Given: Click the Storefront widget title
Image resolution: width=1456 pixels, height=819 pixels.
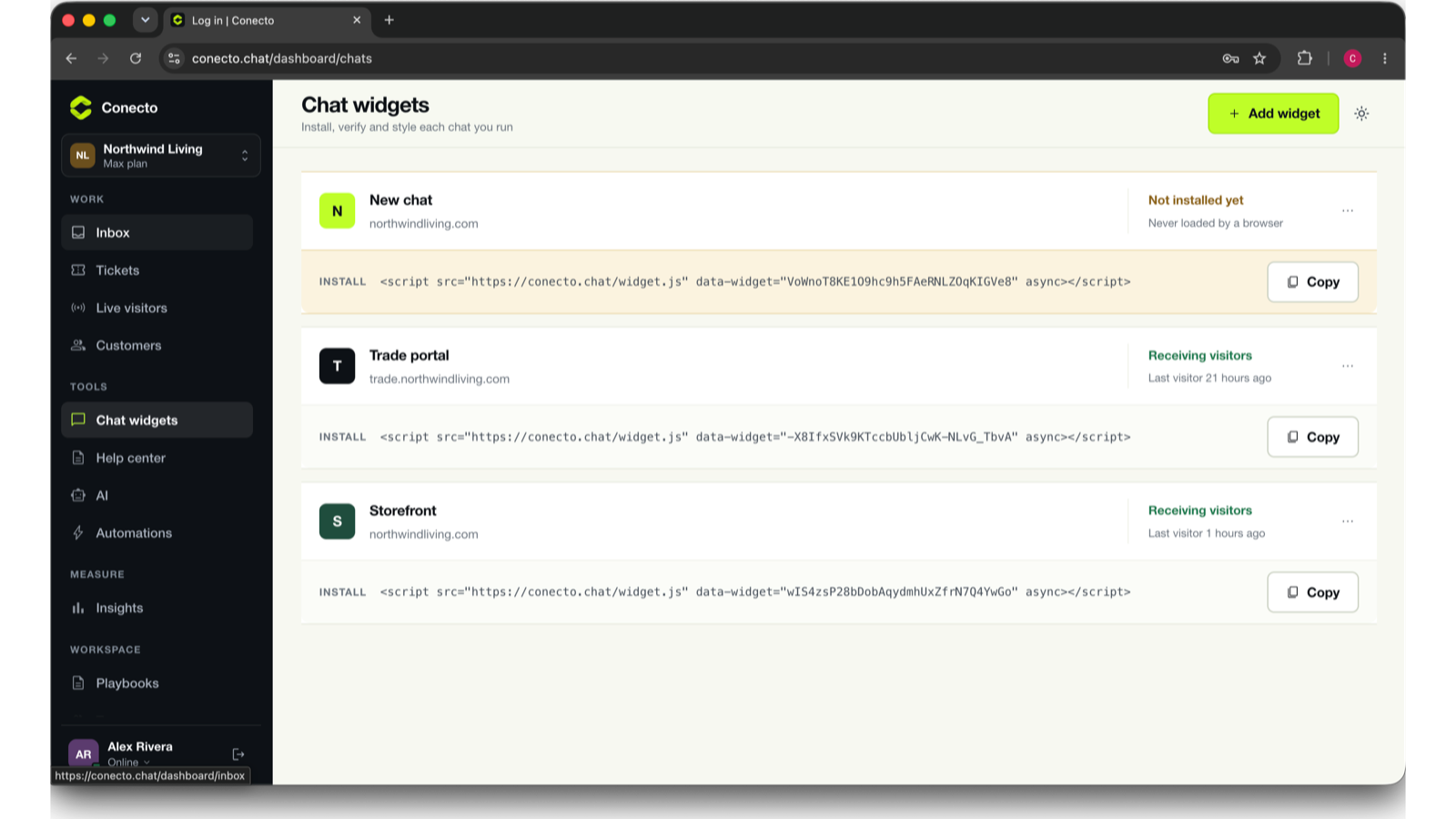Looking at the screenshot, I should 402,511.
